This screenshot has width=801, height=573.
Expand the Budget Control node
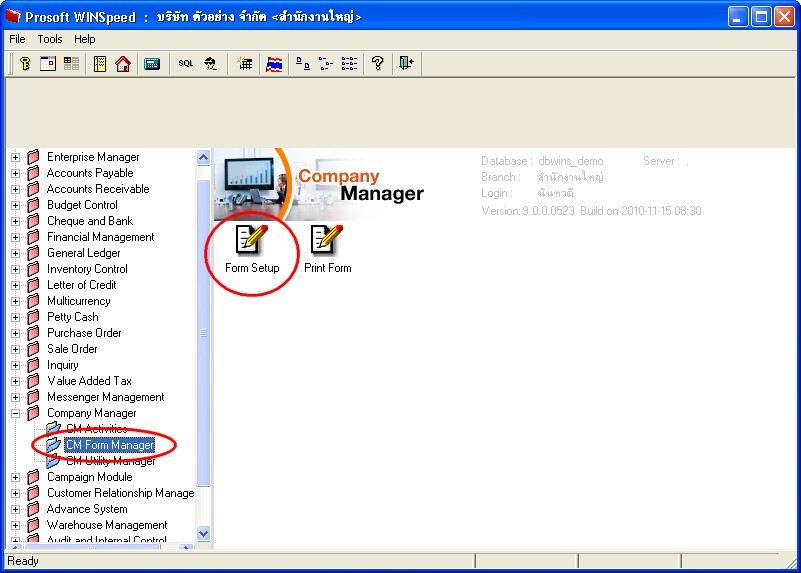(x=15, y=205)
